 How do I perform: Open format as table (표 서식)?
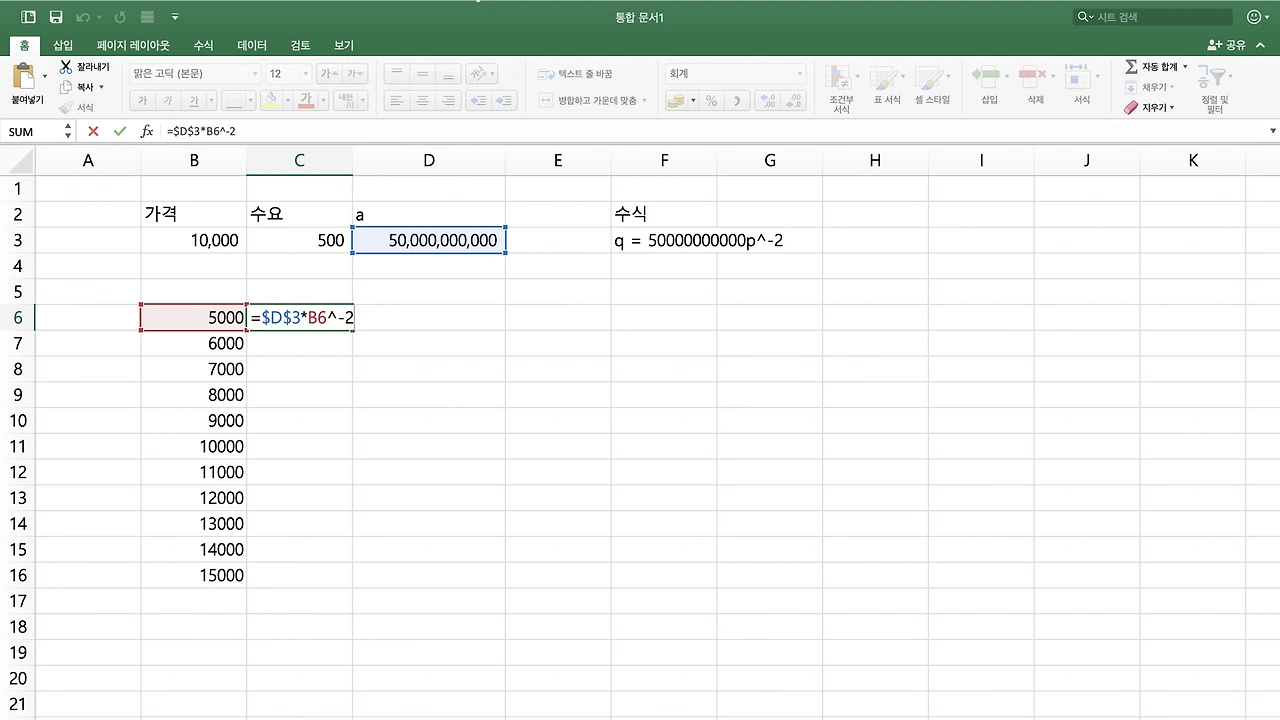tap(886, 86)
